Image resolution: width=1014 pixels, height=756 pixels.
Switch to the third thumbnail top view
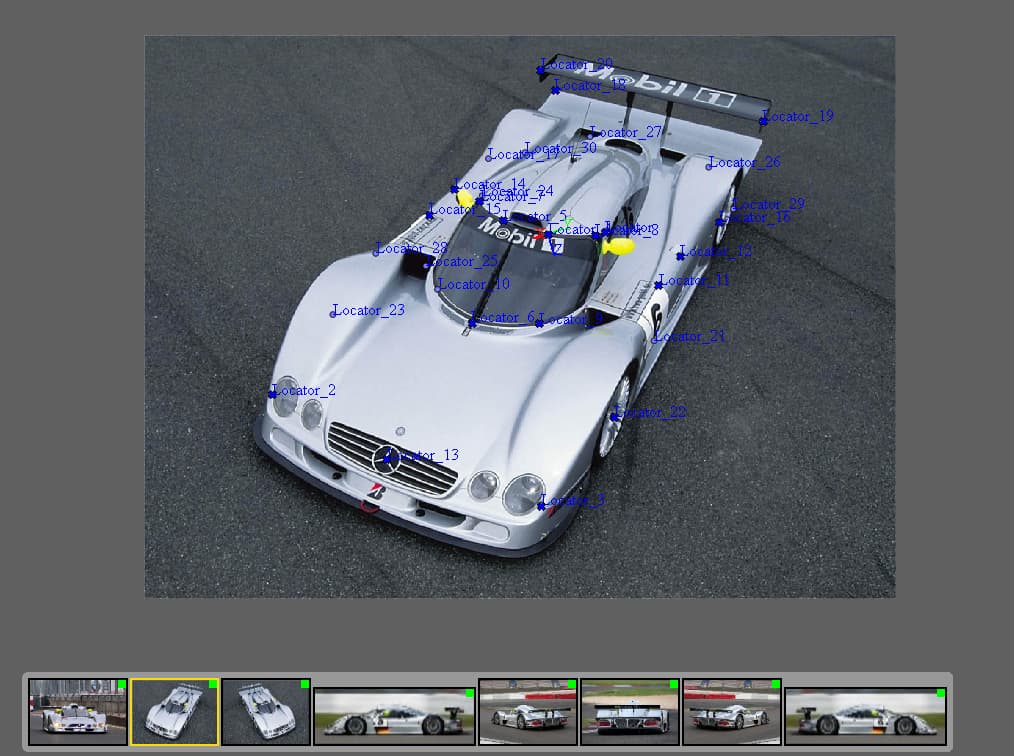[265, 712]
